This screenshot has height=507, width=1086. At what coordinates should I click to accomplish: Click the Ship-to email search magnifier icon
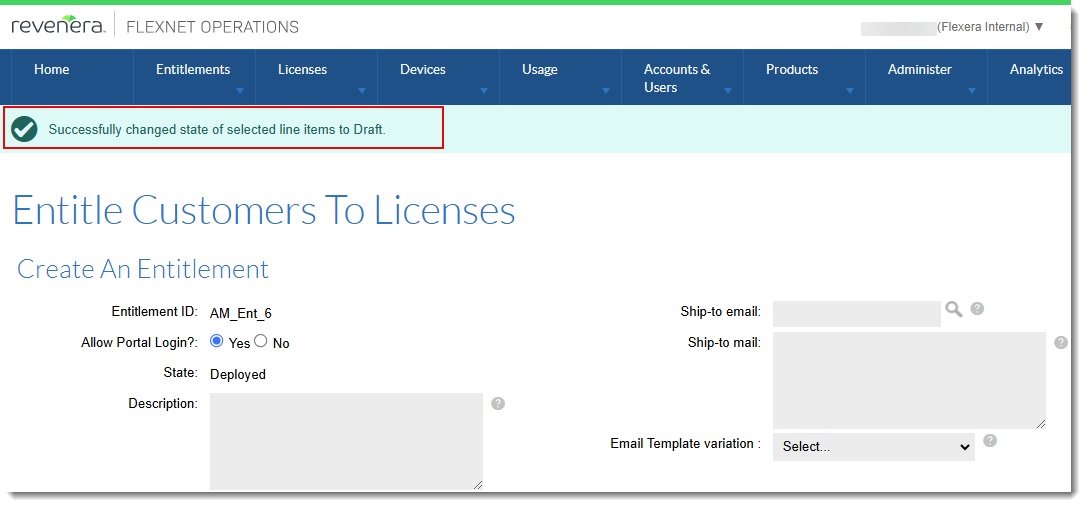pos(953,310)
